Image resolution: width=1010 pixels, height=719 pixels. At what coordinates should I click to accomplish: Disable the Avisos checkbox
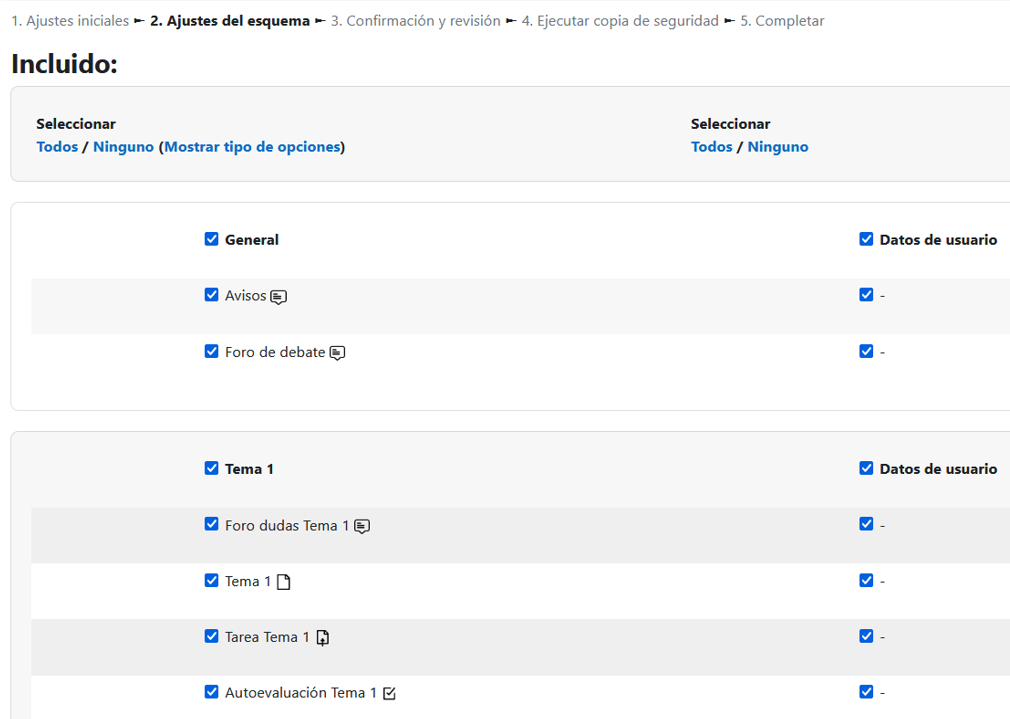(211, 295)
